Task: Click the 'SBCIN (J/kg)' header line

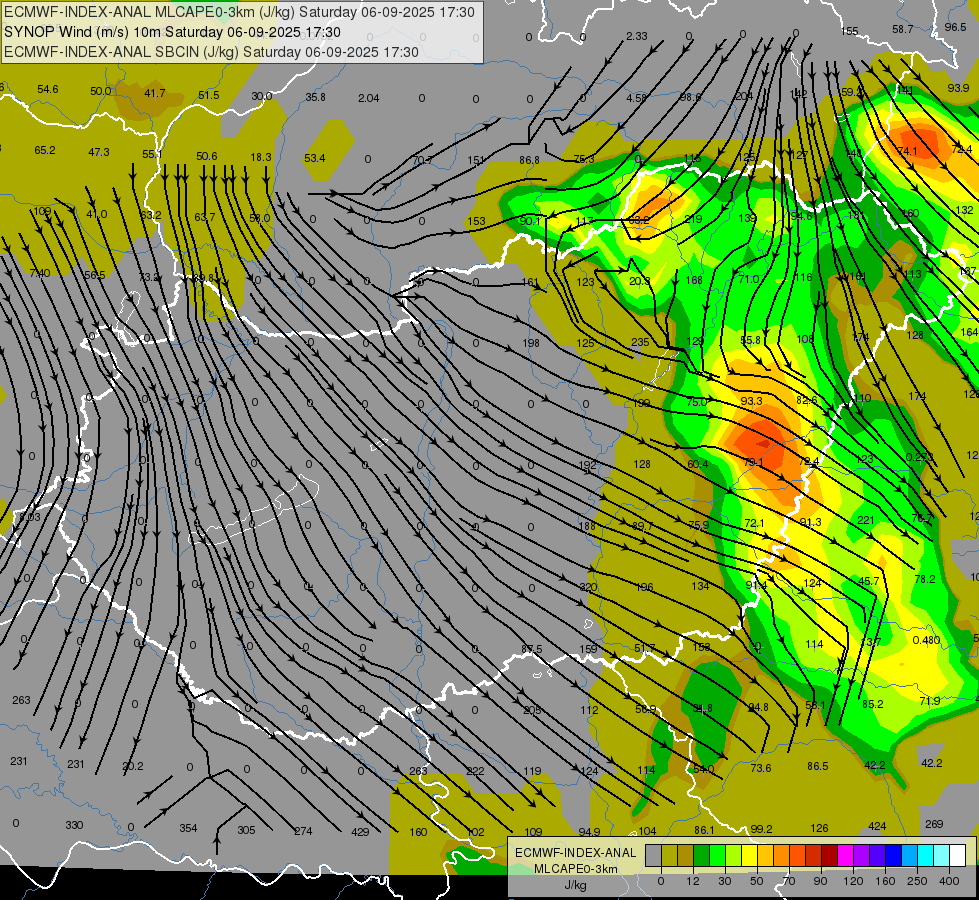Action: (x=211, y=52)
